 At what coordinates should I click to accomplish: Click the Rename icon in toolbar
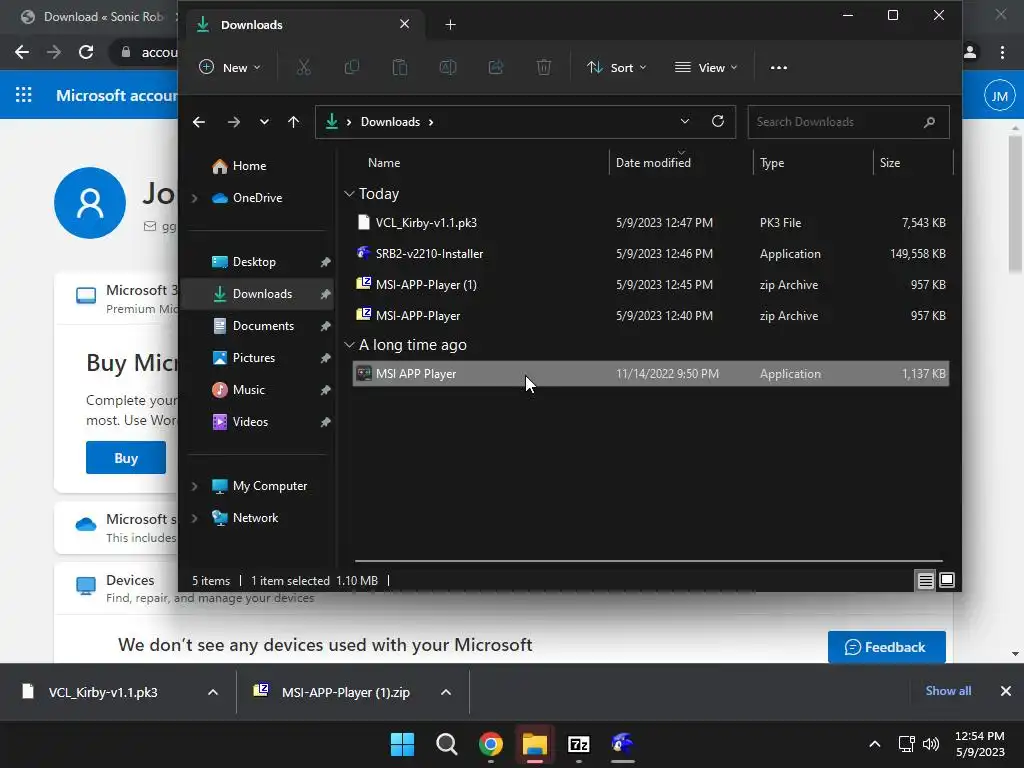click(x=448, y=67)
